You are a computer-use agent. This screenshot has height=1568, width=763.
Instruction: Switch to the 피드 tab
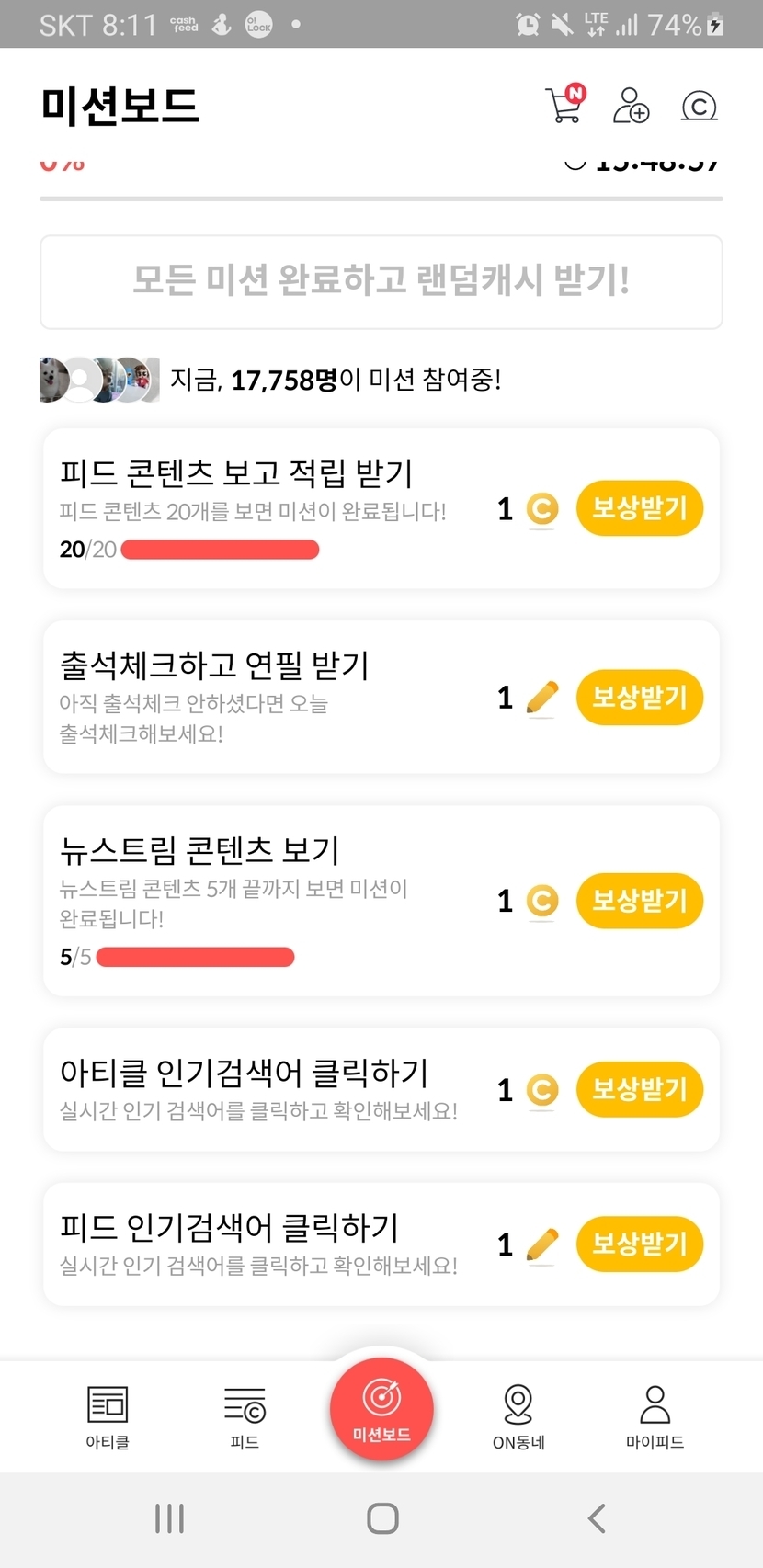(245, 1416)
